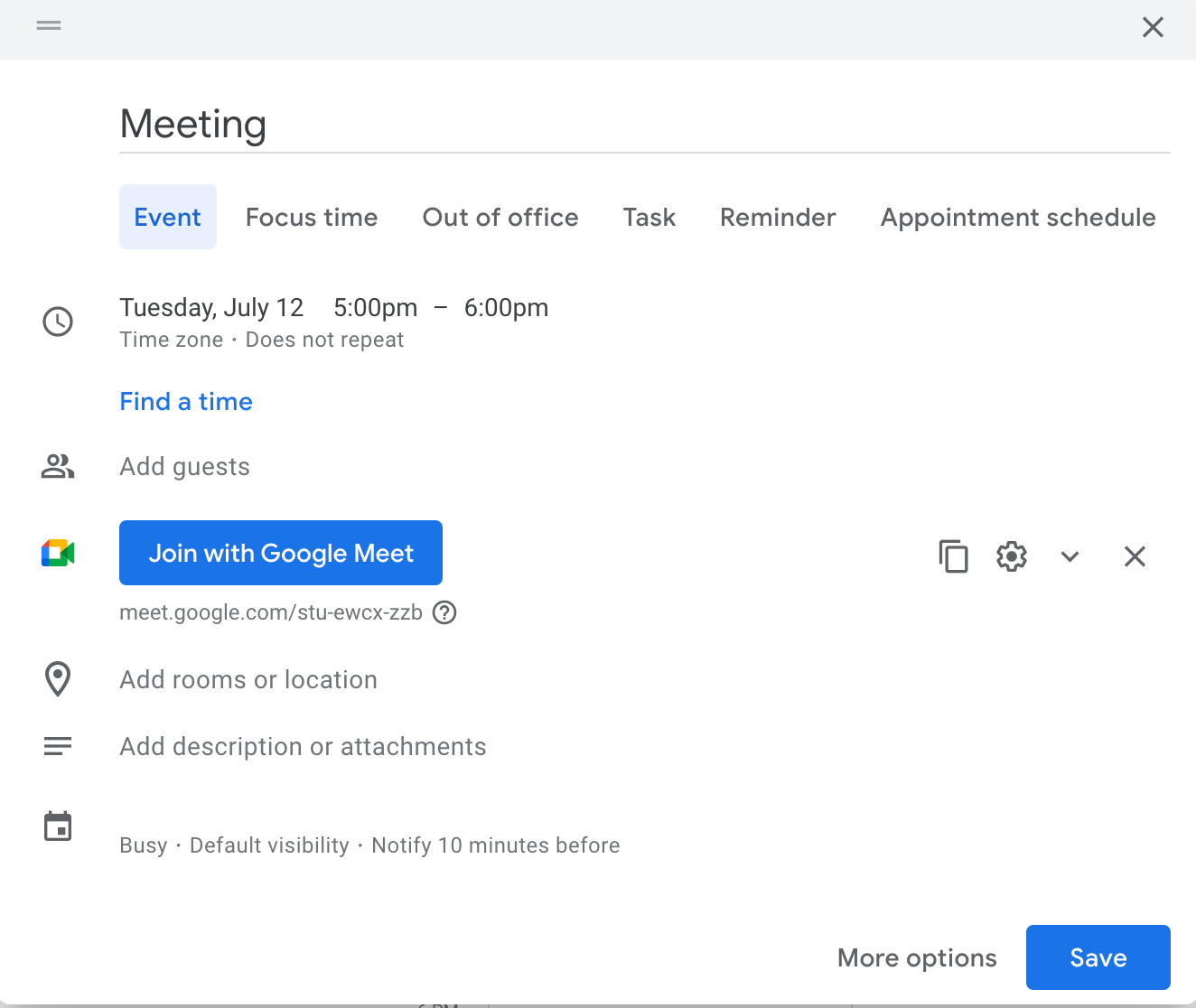This screenshot has width=1196, height=1008.
Task: Change the Busy availability setting
Action: click(x=144, y=845)
